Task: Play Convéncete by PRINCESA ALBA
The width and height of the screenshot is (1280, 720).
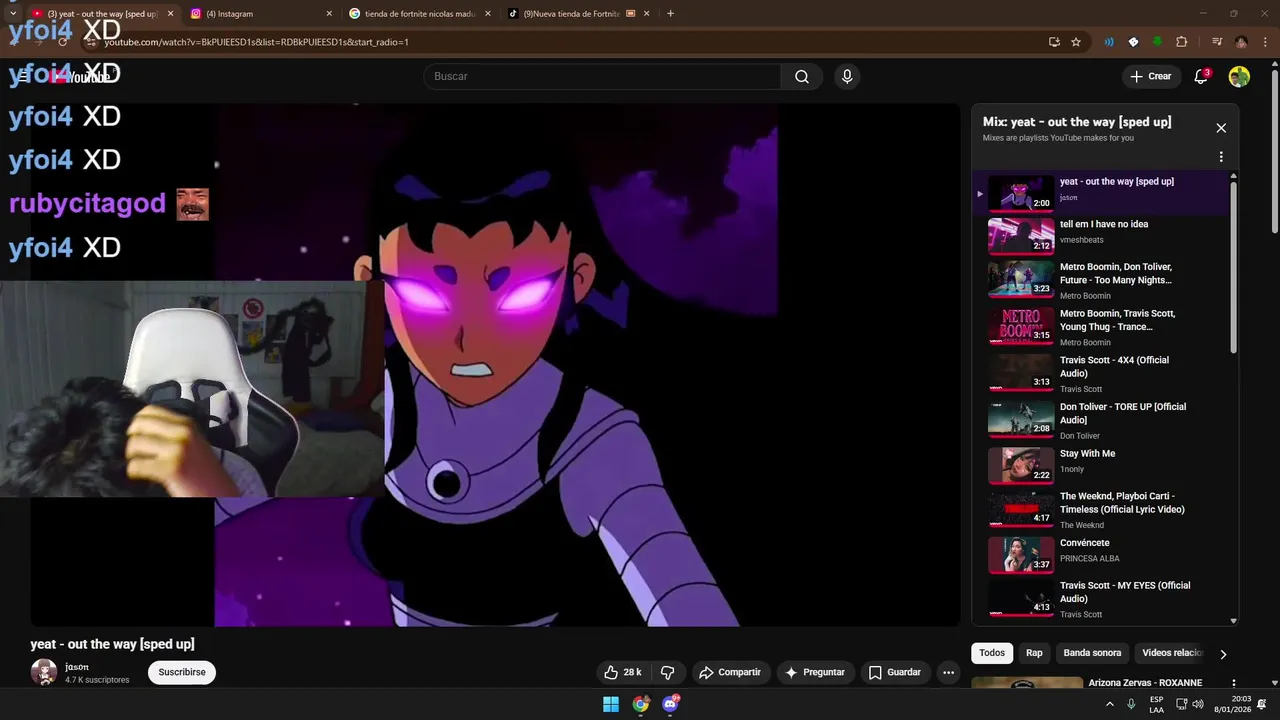Action: point(1100,554)
